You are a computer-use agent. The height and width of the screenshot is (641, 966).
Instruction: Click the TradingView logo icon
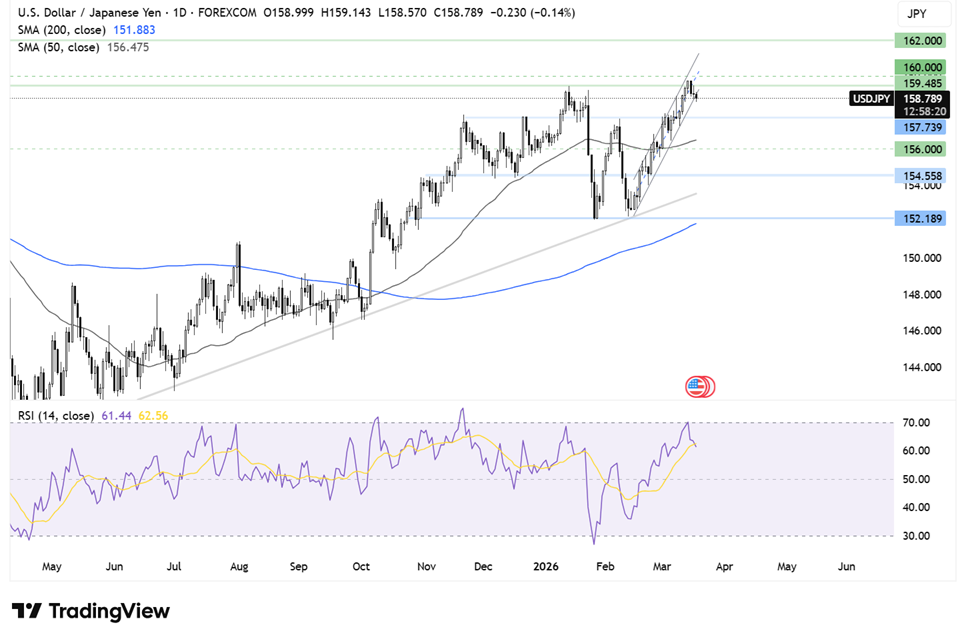pos(26,611)
